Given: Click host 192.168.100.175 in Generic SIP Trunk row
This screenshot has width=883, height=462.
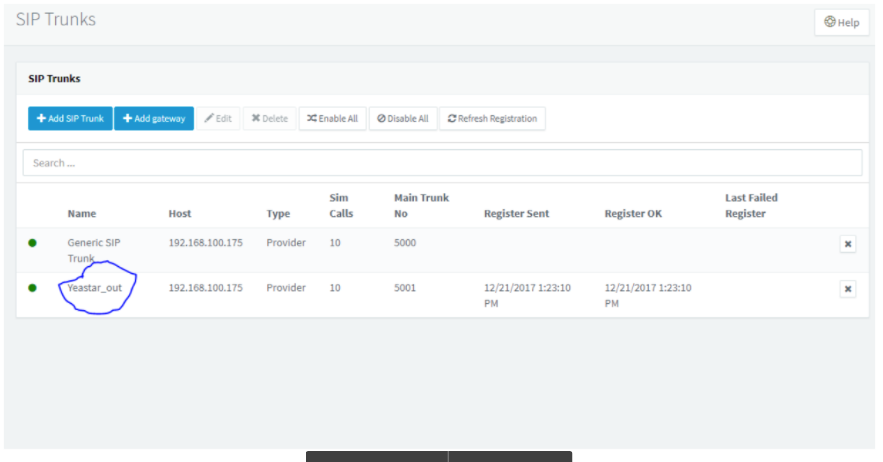Looking at the screenshot, I should point(206,243).
